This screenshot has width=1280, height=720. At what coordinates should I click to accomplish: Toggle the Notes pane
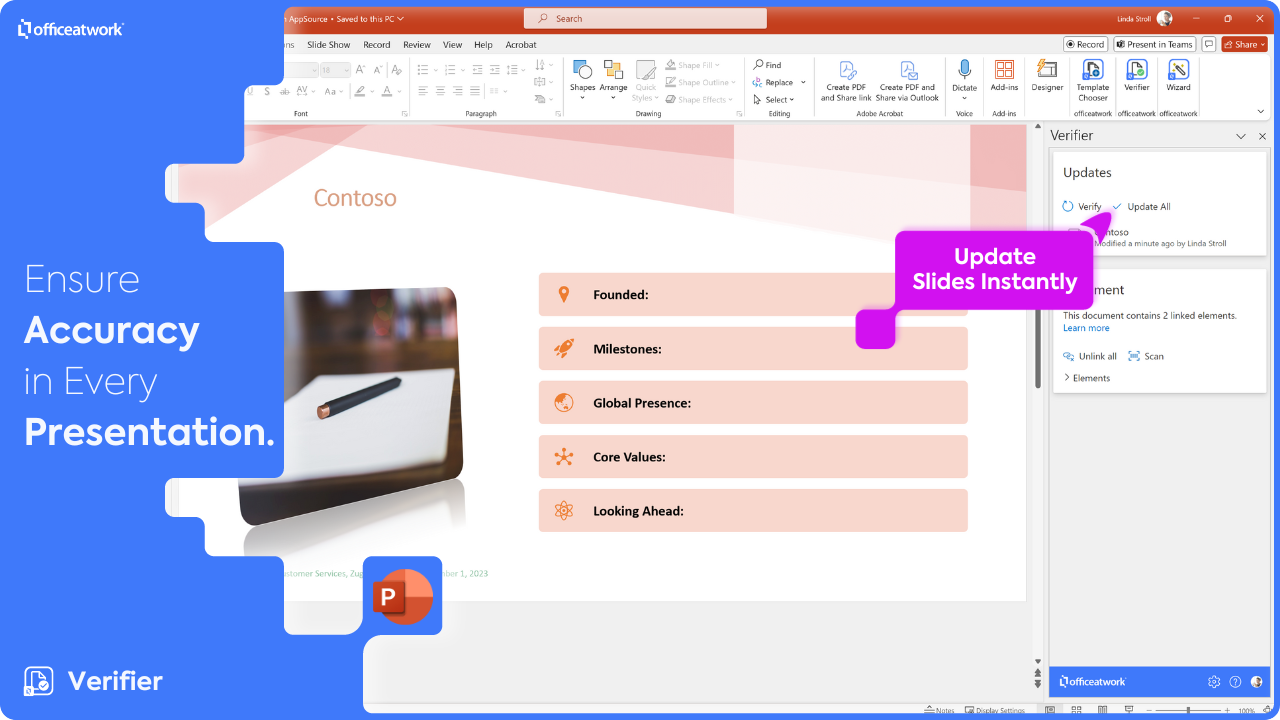[x=939, y=710]
